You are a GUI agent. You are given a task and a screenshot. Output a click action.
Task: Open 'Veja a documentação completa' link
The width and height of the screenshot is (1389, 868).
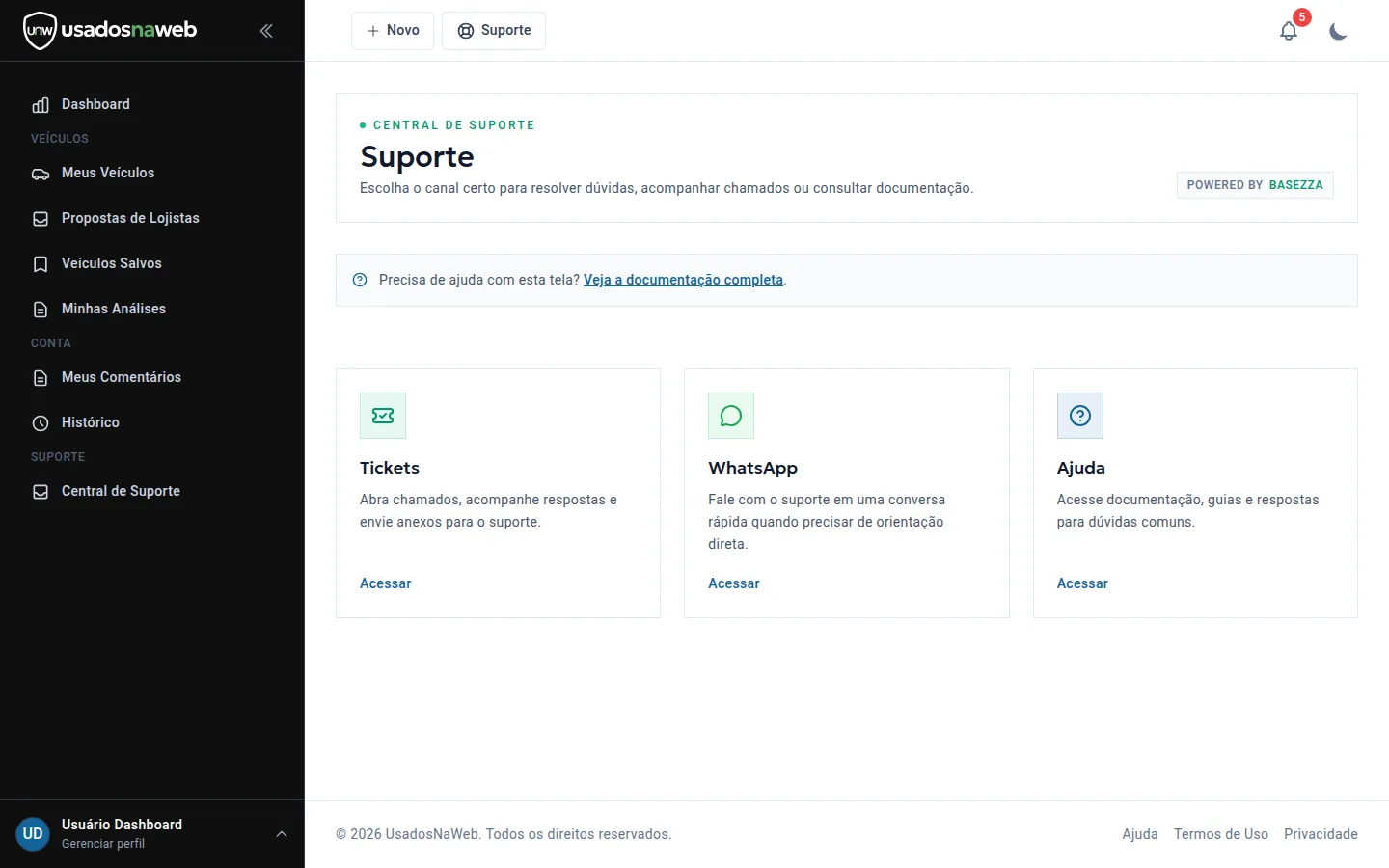[683, 280]
